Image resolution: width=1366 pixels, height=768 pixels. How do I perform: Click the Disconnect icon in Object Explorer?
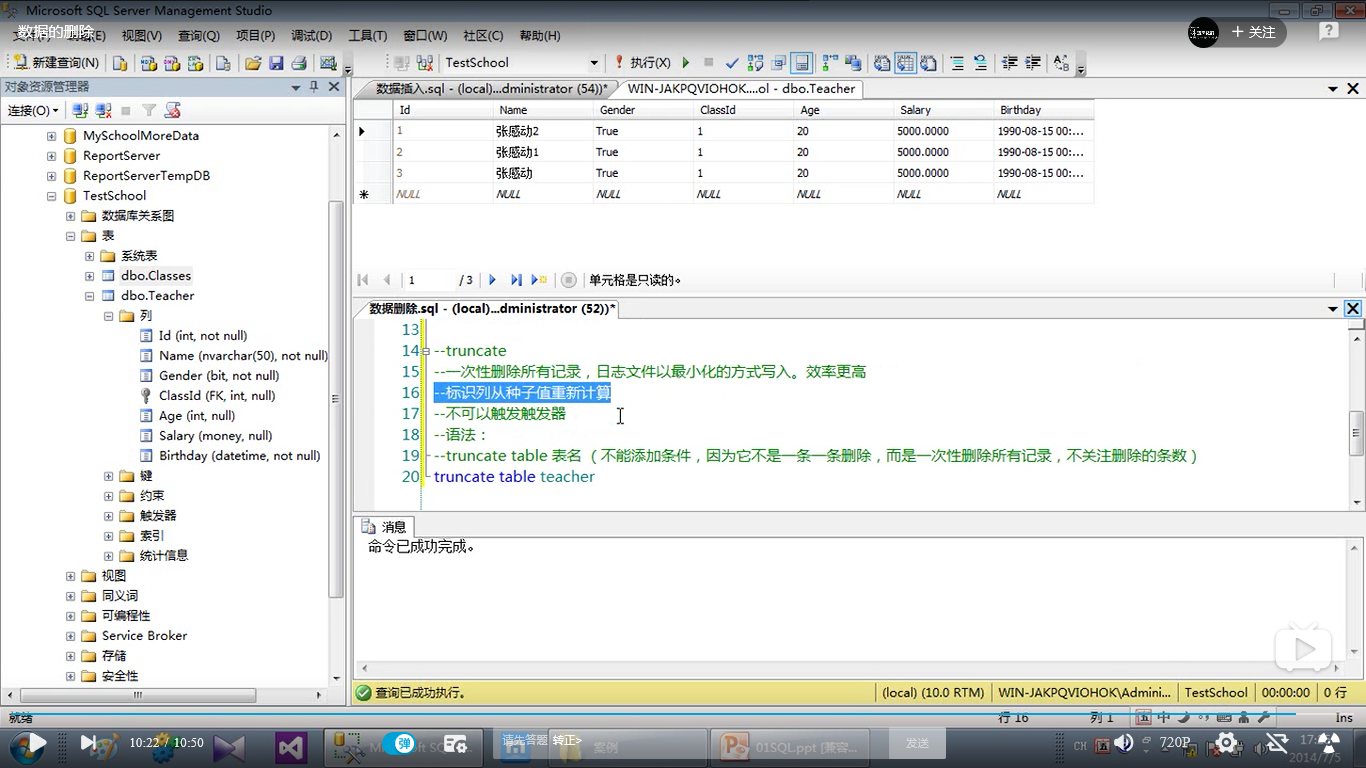[x=103, y=110]
